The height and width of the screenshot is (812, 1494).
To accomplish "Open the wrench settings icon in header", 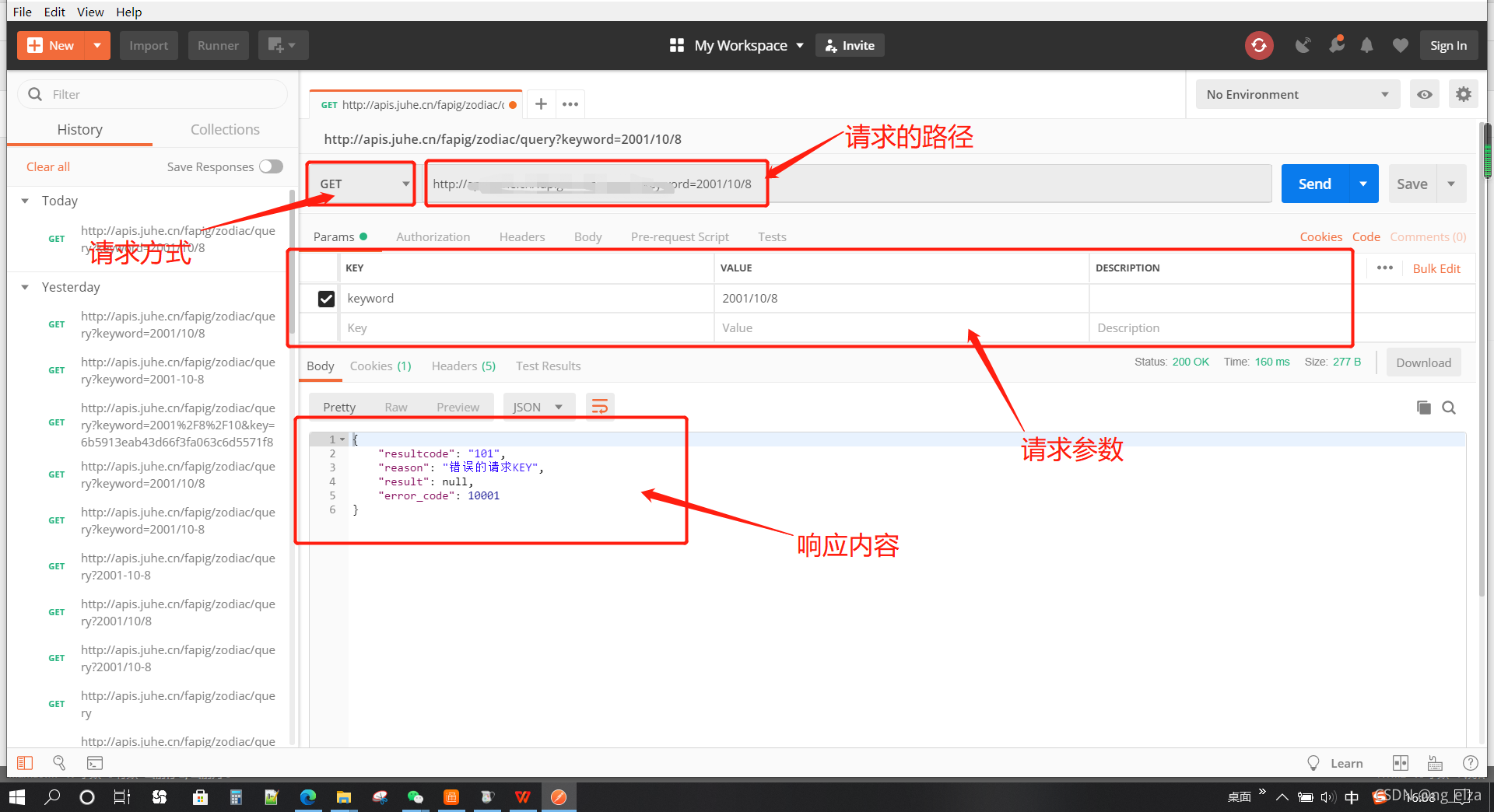I will pos(1336,45).
